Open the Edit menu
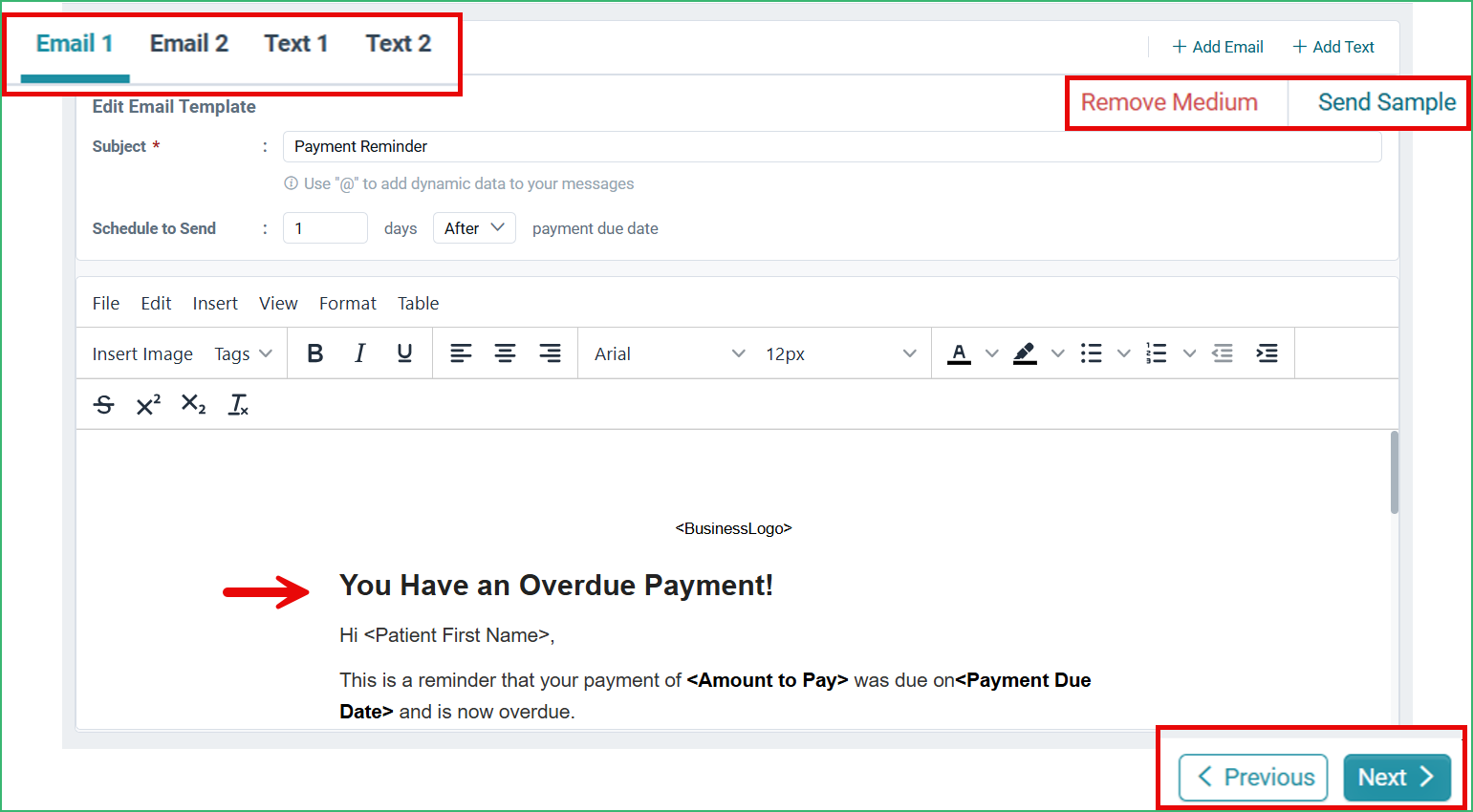1473x812 pixels. [156, 303]
